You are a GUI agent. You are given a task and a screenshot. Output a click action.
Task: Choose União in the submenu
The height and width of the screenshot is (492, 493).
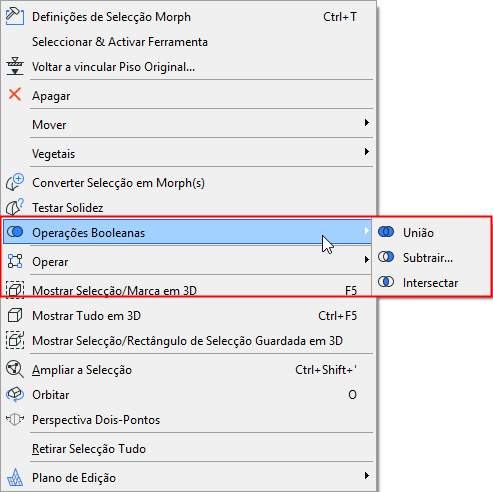coord(431,232)
